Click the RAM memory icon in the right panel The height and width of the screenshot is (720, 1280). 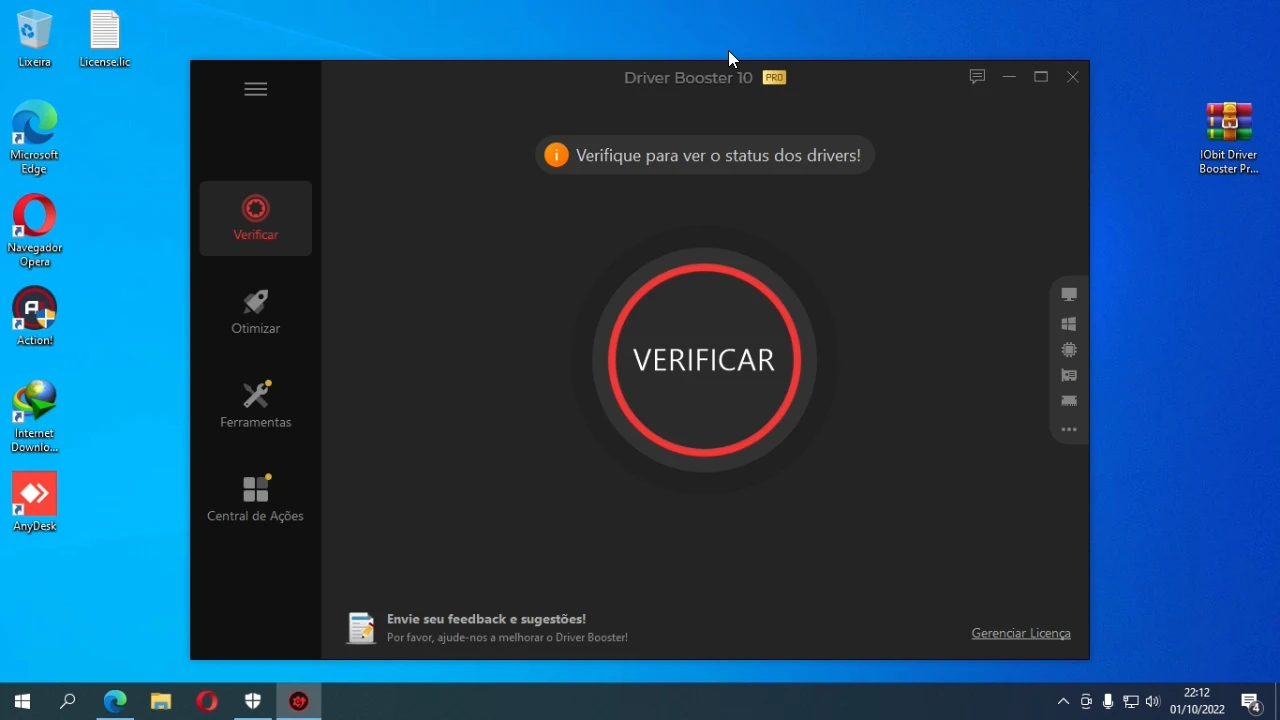(x=1069, y=401)
